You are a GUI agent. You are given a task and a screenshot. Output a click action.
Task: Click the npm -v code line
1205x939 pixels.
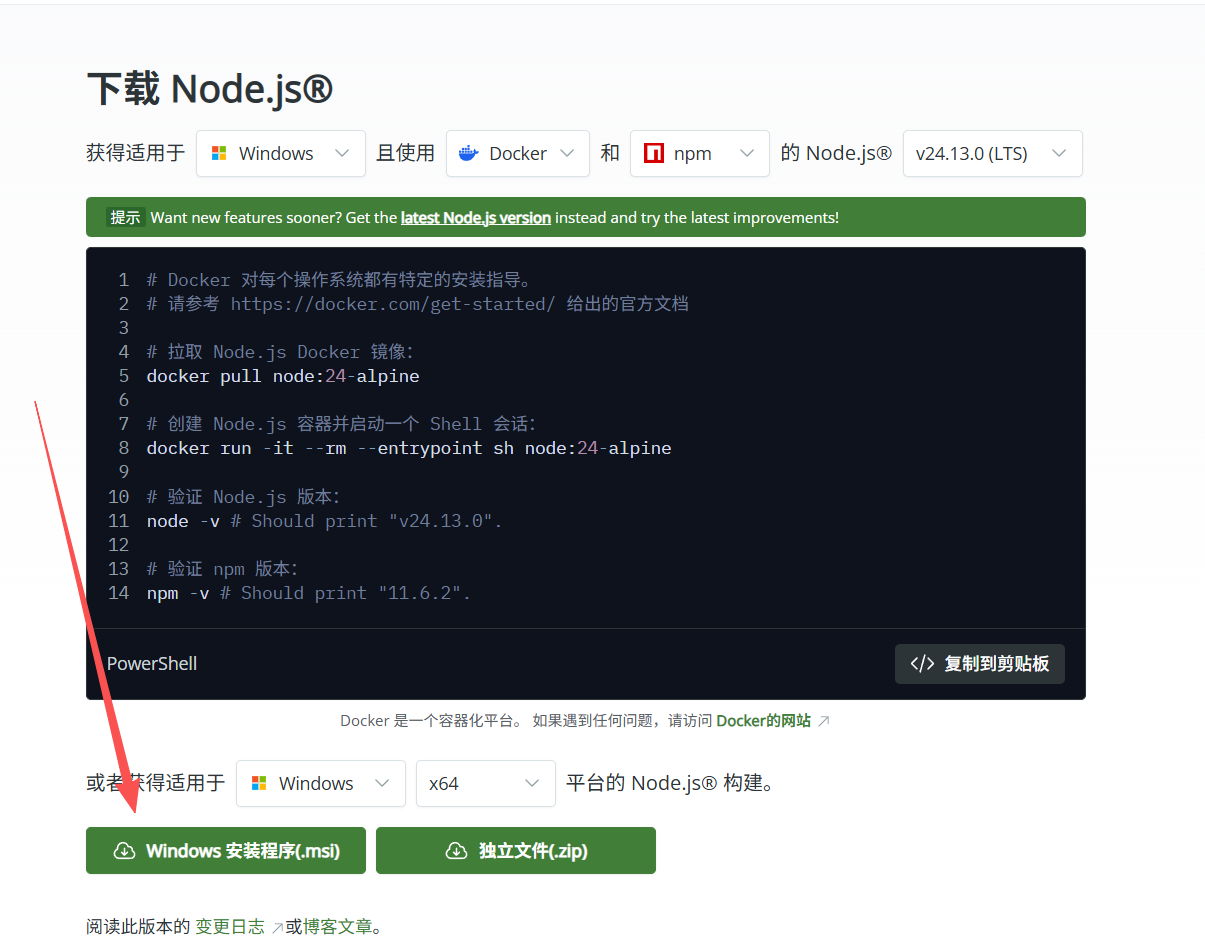tap(308, 593)
